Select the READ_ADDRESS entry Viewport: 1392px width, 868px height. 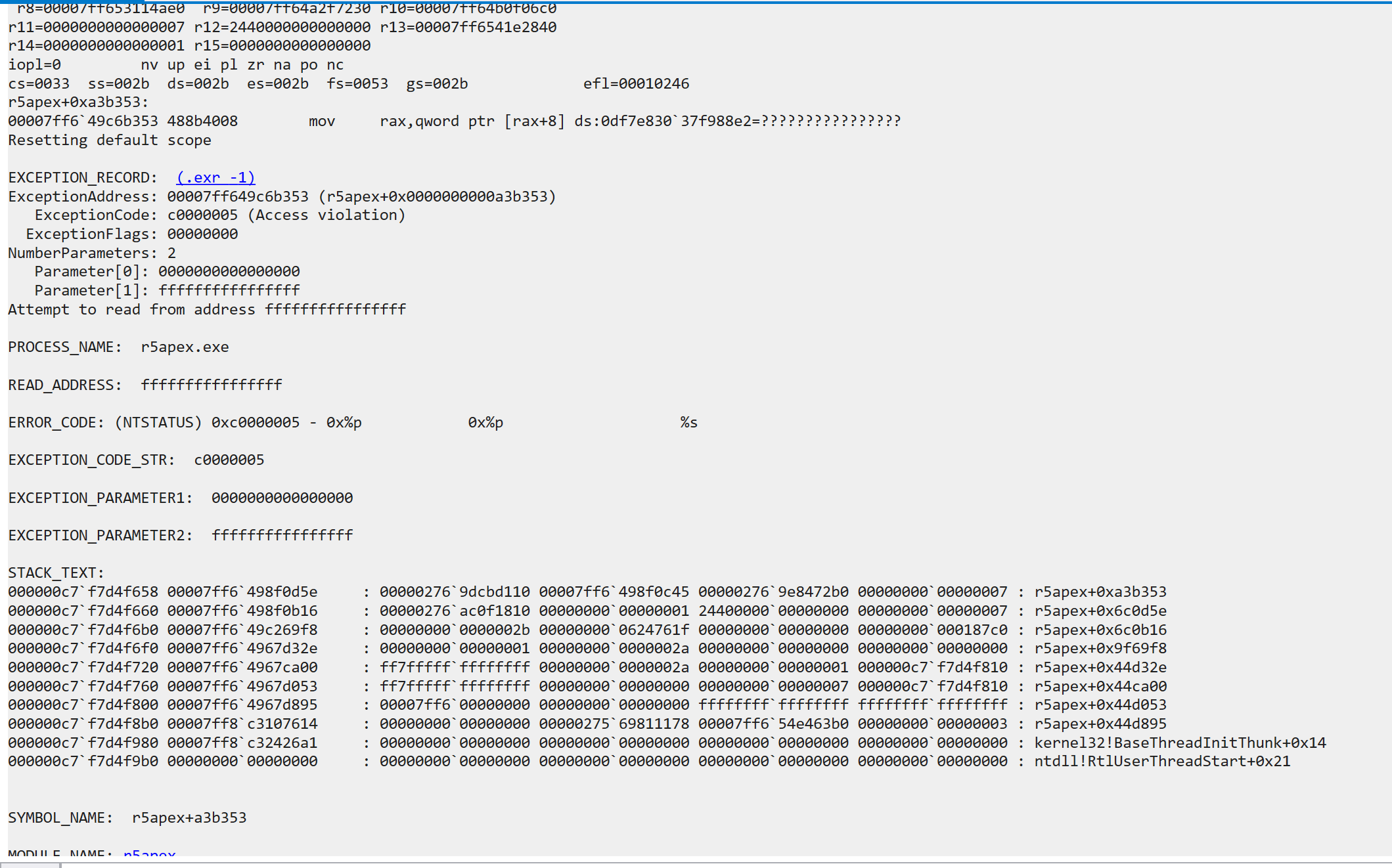[145, 385]
